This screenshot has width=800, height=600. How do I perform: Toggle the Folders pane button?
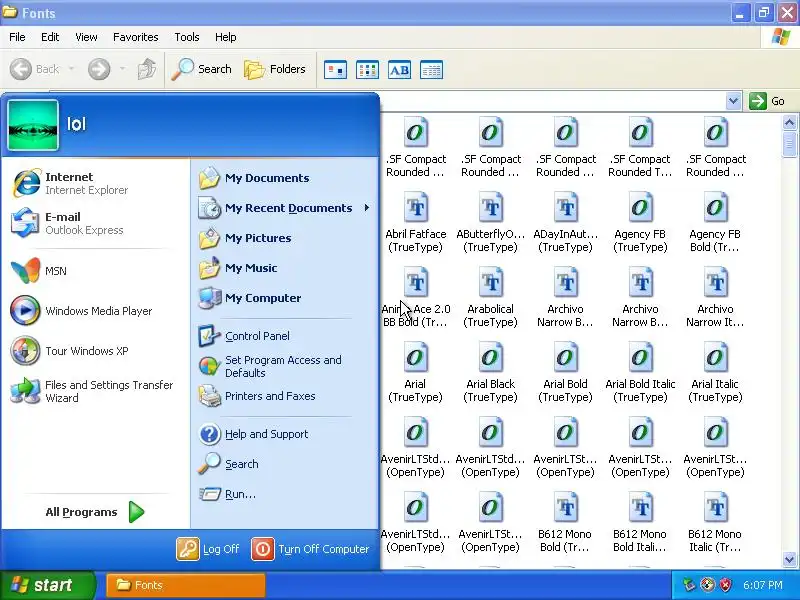pos(276,69)
